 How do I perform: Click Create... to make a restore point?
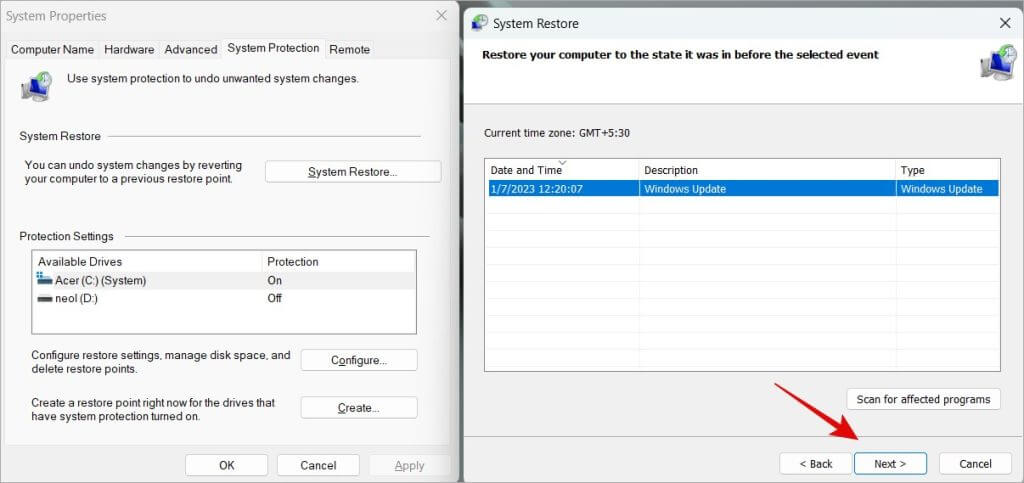359,408
